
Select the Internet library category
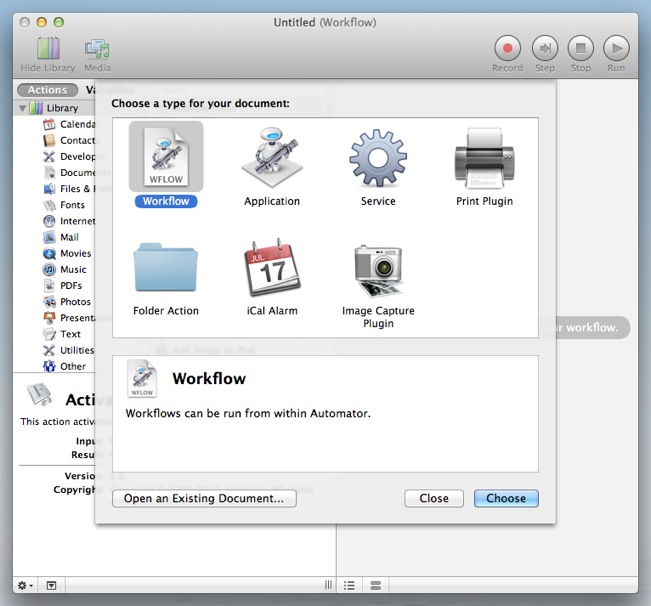coord(69,221)
